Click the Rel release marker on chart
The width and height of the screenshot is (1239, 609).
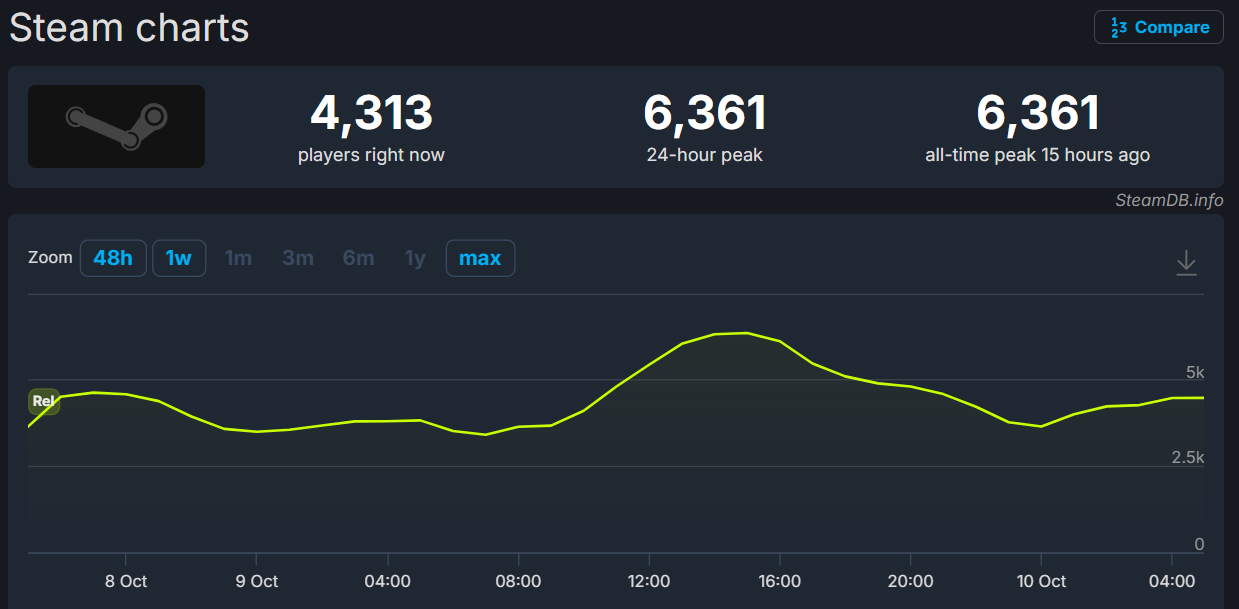[44, 401]
